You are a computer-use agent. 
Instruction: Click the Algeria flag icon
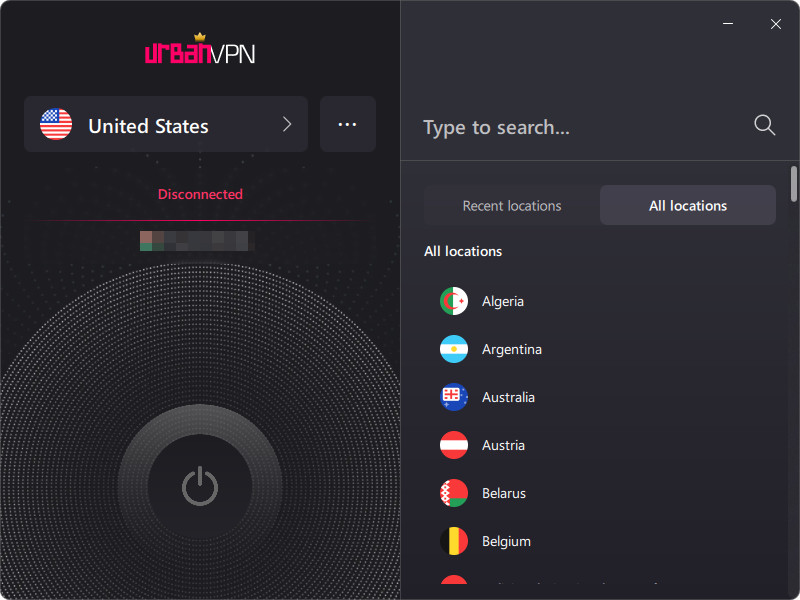[x=454, y=301]
